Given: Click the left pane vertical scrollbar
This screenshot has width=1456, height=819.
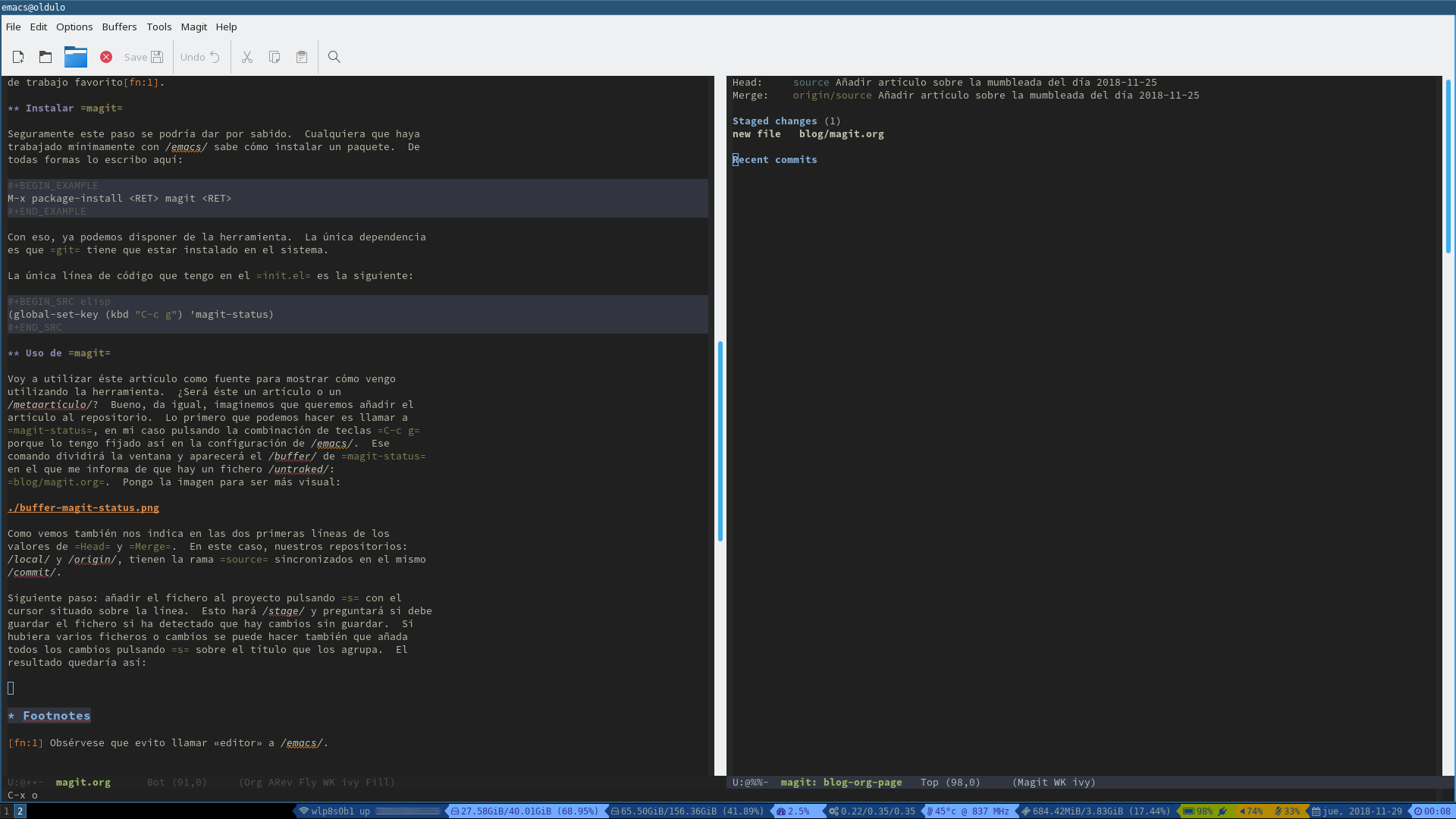Looking at the screenshot, I should coord(720,440).
